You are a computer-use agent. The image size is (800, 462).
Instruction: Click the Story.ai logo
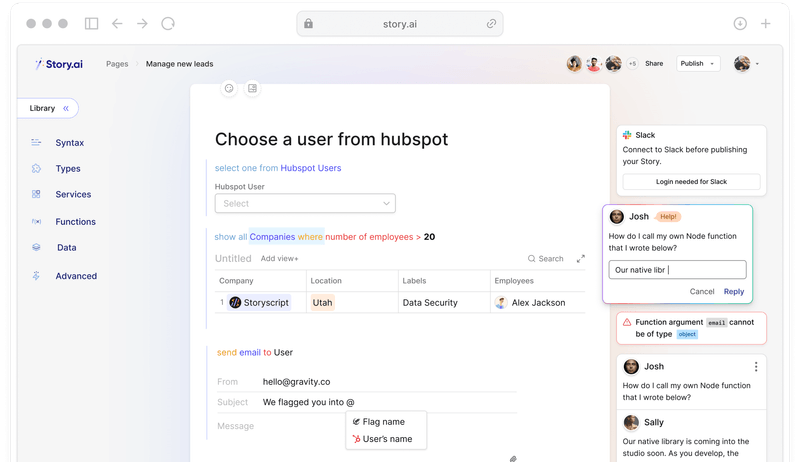pos(59,64)
